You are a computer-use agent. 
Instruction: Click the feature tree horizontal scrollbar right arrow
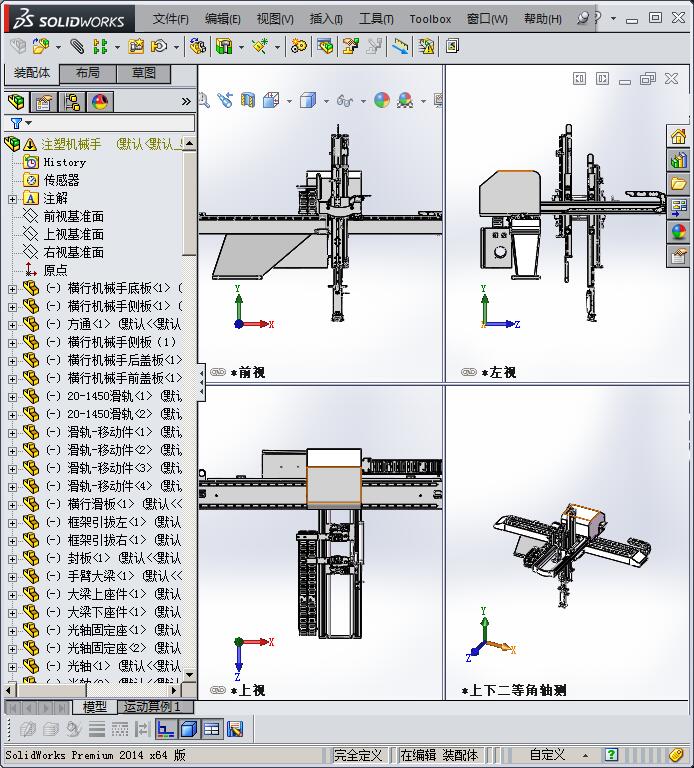point(174,691)
